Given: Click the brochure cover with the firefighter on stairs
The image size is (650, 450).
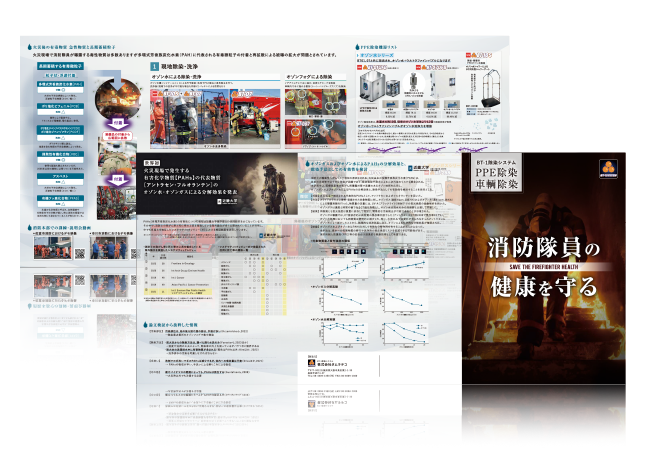Looking at the screenshot, I should tap(543, 268).
